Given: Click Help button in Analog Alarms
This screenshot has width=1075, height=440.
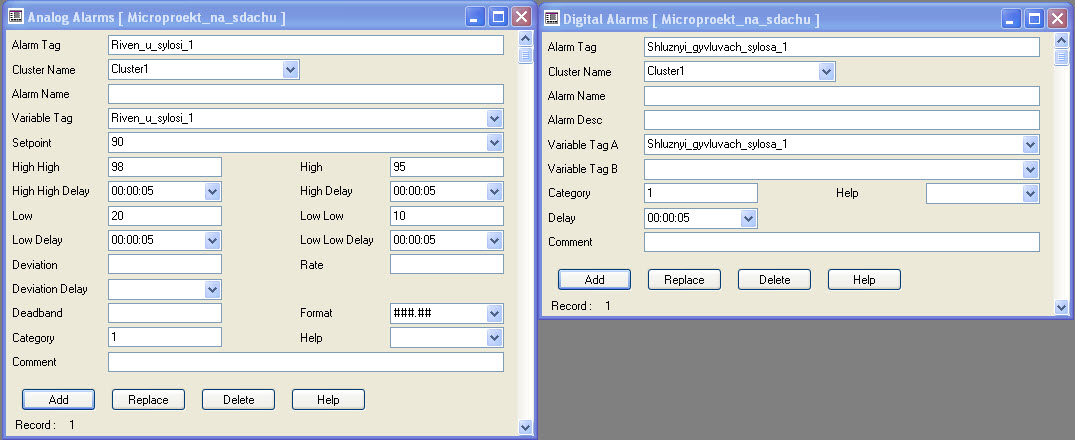Looking at the screenshot, I should (328, 400).
